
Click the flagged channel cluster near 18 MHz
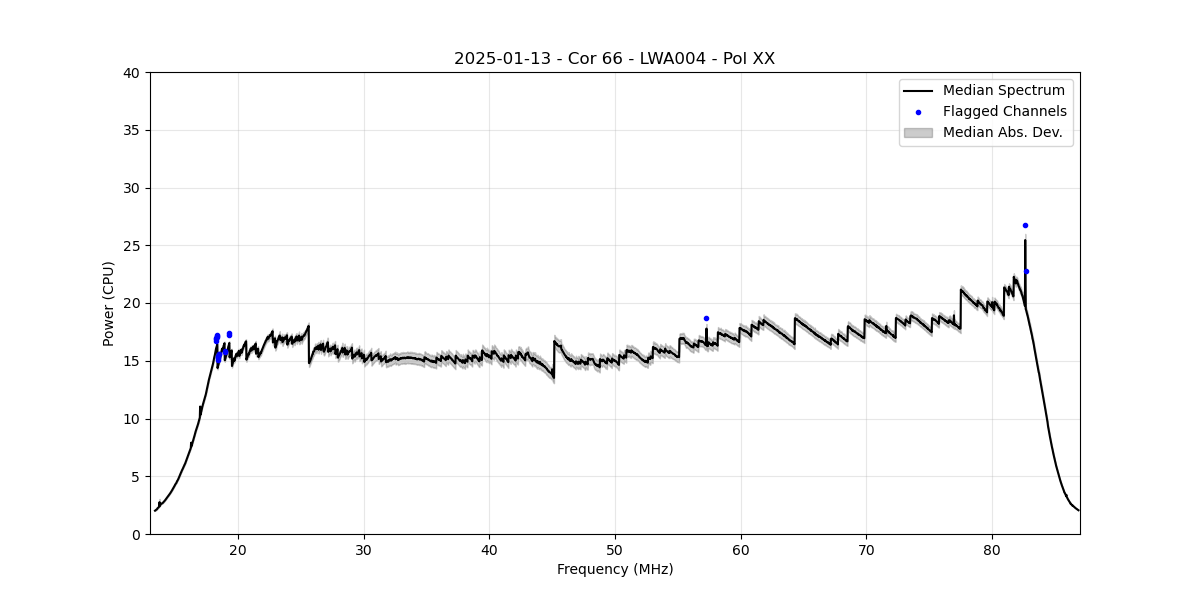[217, 338]
